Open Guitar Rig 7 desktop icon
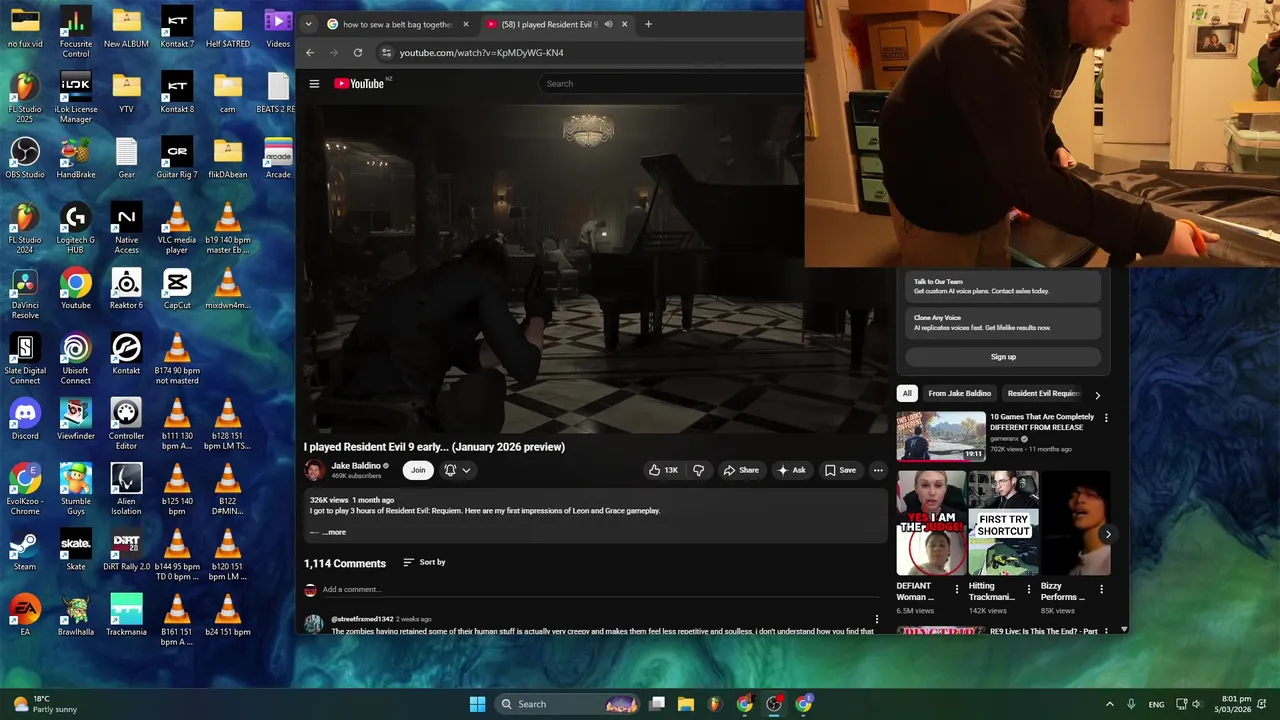 point(177,156)
